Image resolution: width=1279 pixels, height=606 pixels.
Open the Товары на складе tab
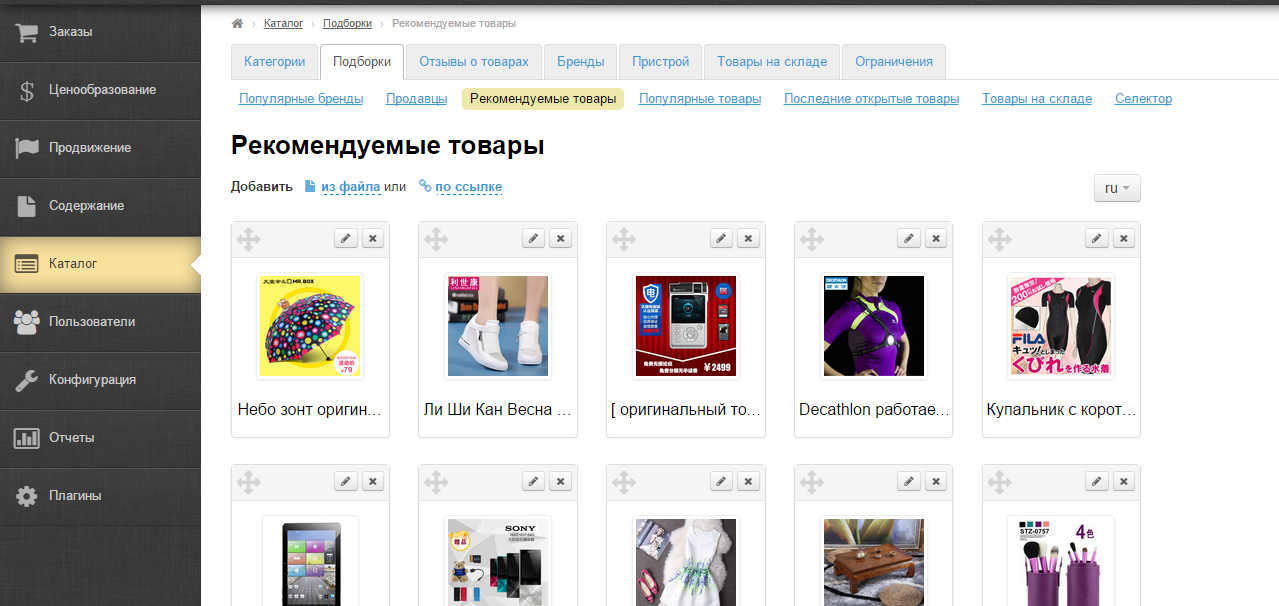click(772, 62)
